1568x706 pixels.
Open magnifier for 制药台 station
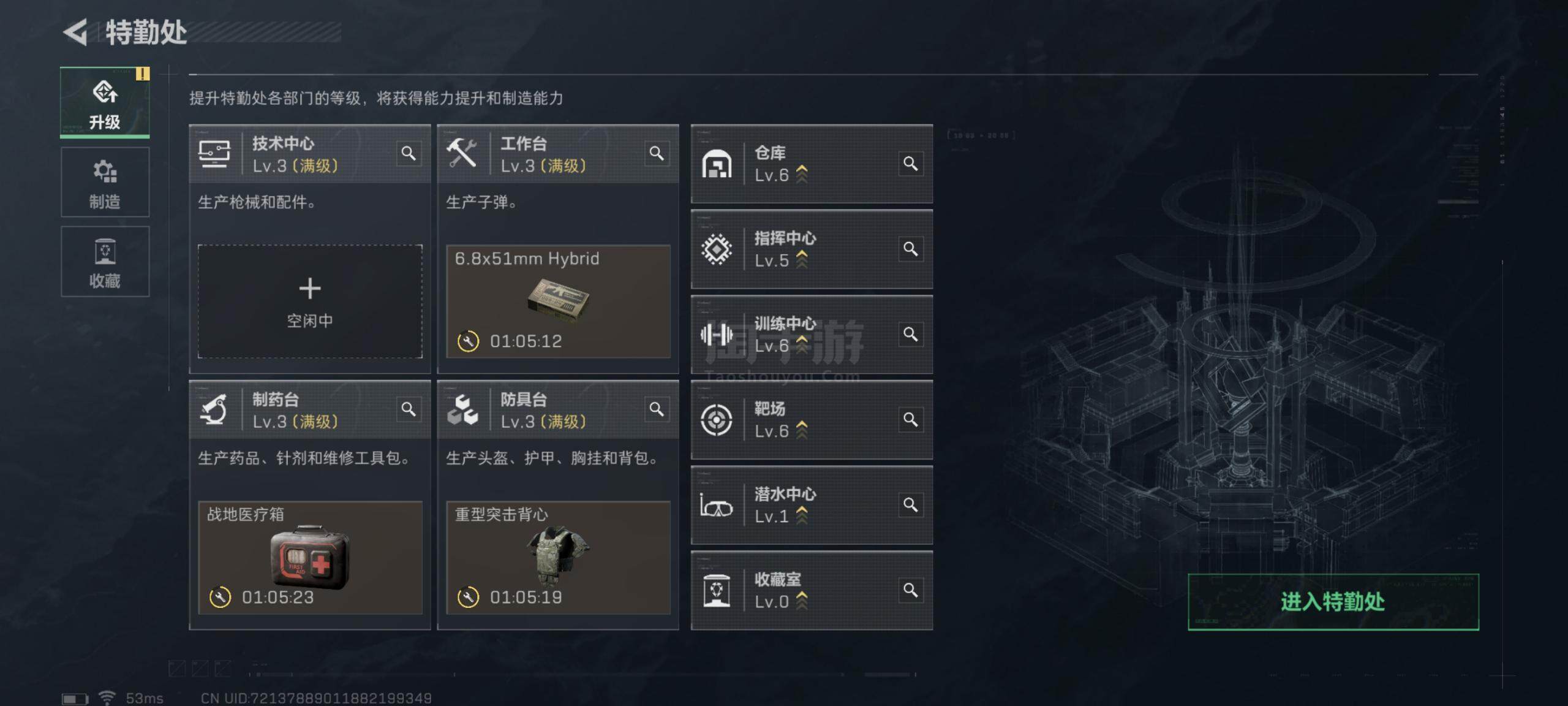click(409, 409)
